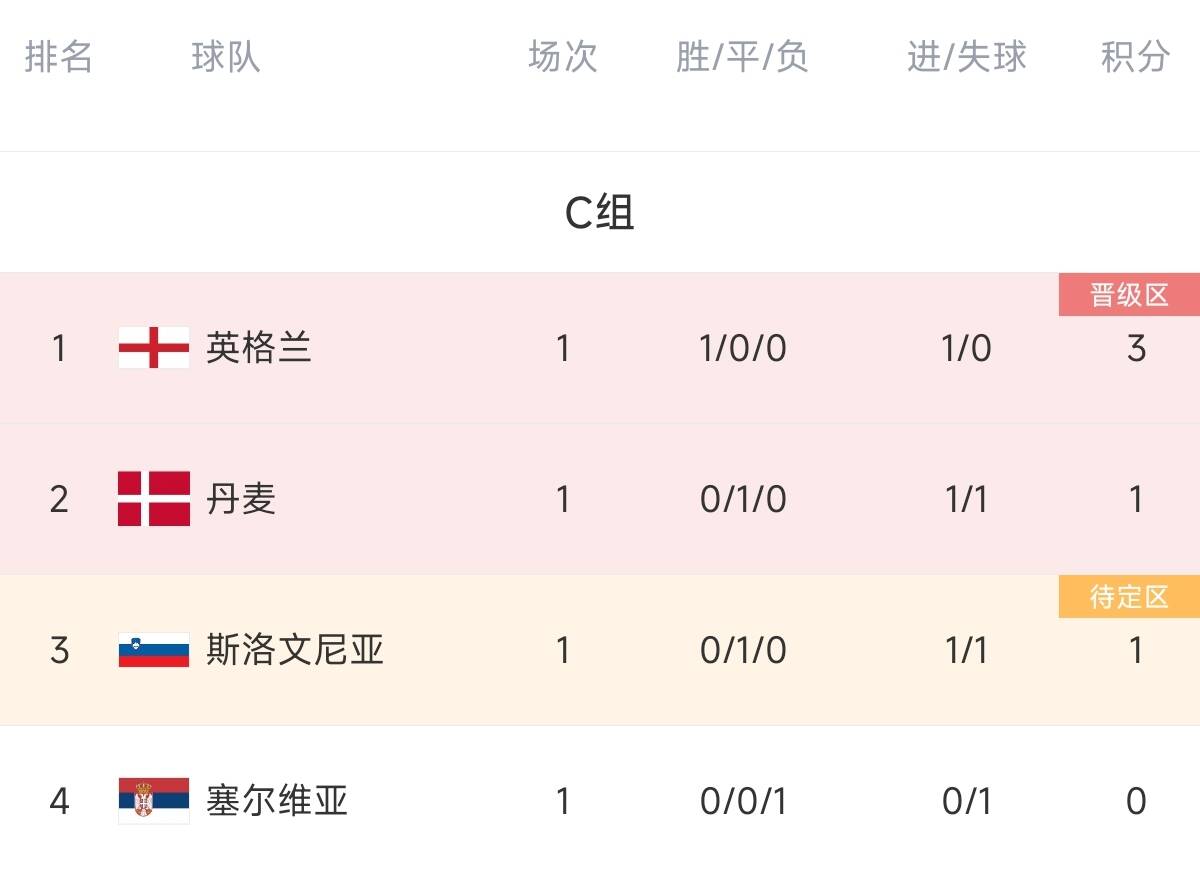This screenshot has width=1200, height=874.
Task: Select team name 斯洛文尼亚
Action: point(295,650)
